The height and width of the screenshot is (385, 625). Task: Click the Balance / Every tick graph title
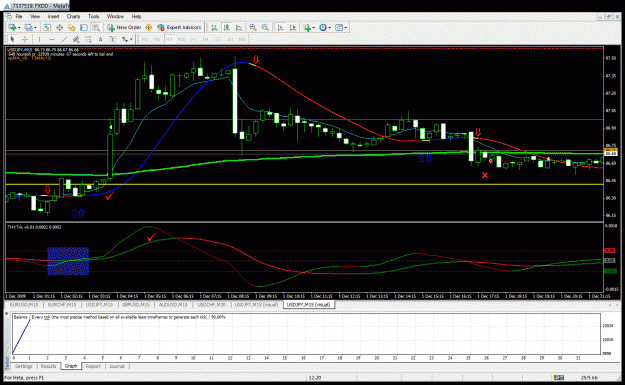click(120, 317)
